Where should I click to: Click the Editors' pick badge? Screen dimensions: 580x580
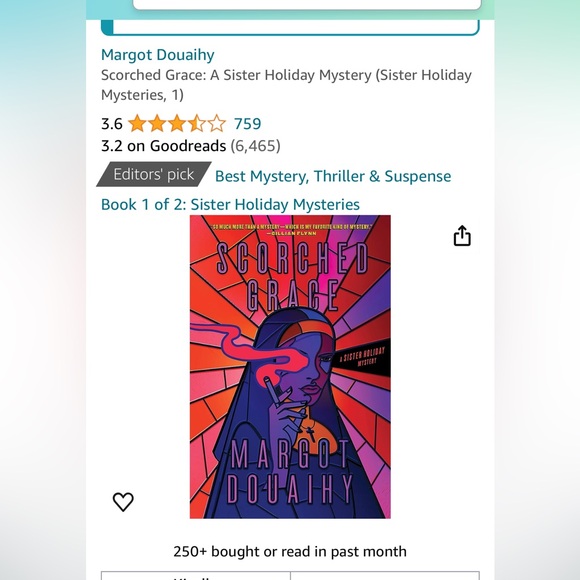coord(154,174)
